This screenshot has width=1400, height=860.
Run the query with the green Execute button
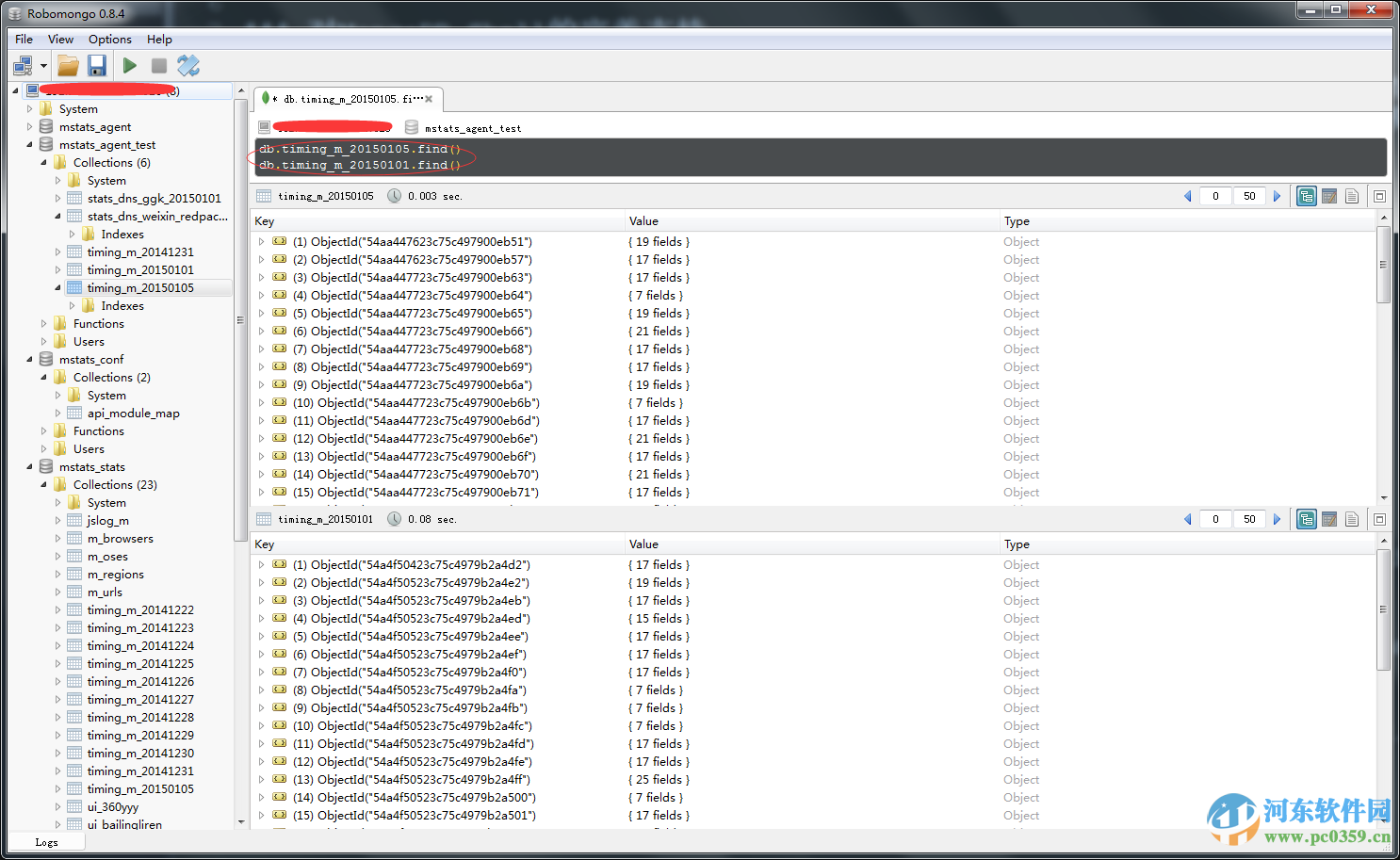[x=130, y=66]
